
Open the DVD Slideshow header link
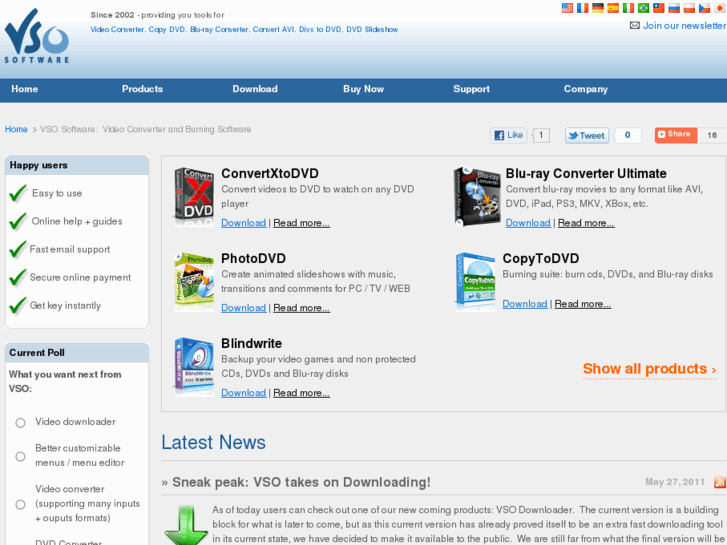372,29
